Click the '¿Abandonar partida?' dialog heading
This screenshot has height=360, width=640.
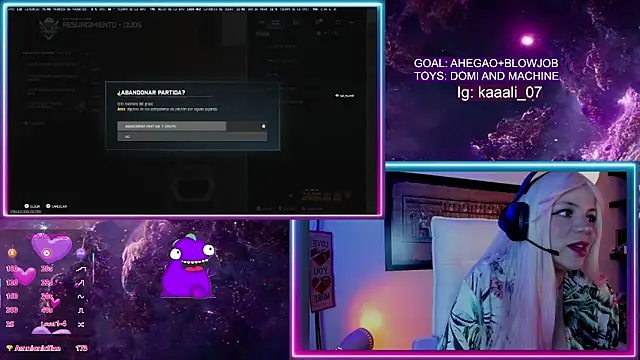(x=151, y=93)
